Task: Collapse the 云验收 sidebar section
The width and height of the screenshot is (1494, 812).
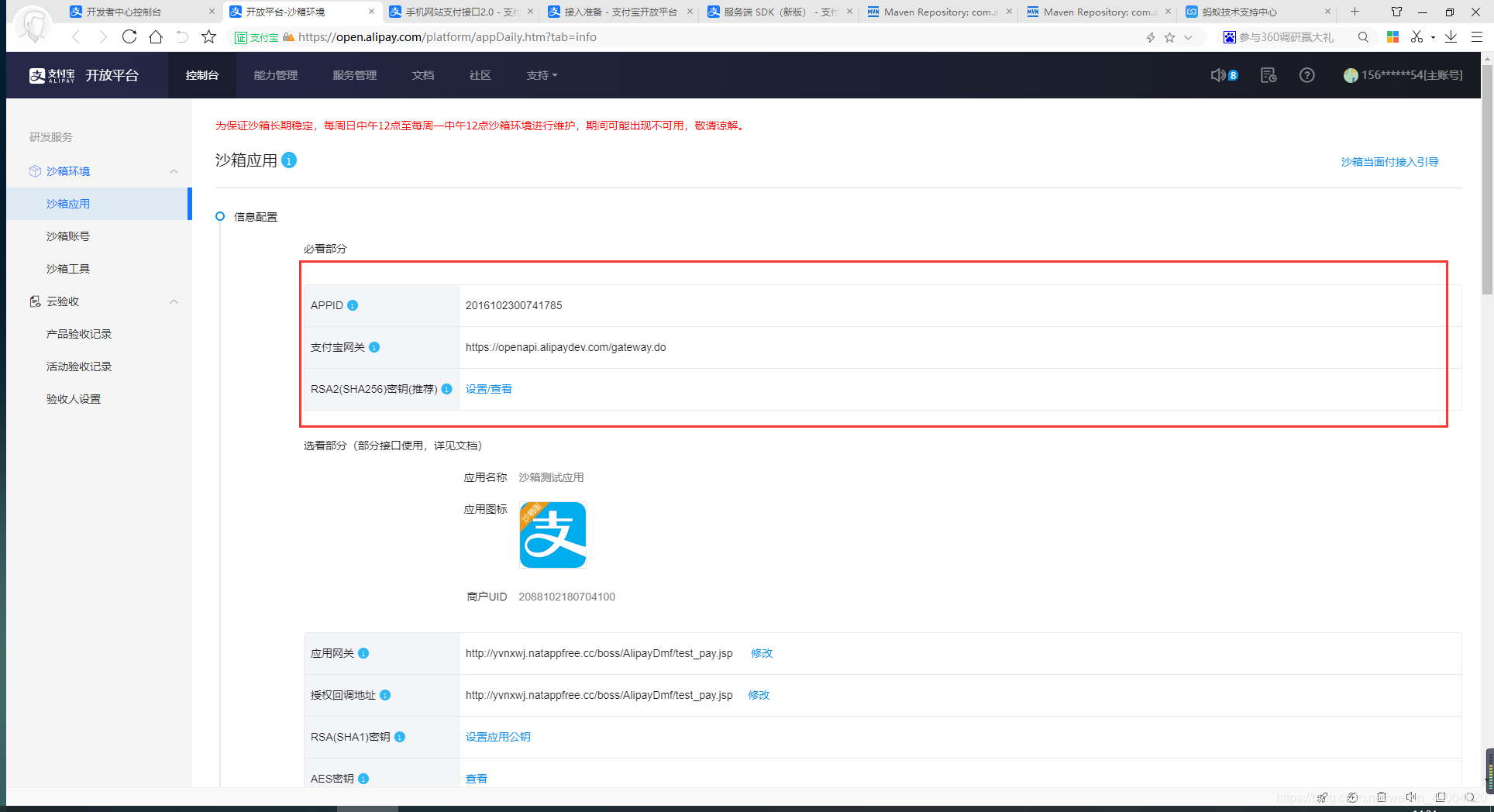Action: 174,301
